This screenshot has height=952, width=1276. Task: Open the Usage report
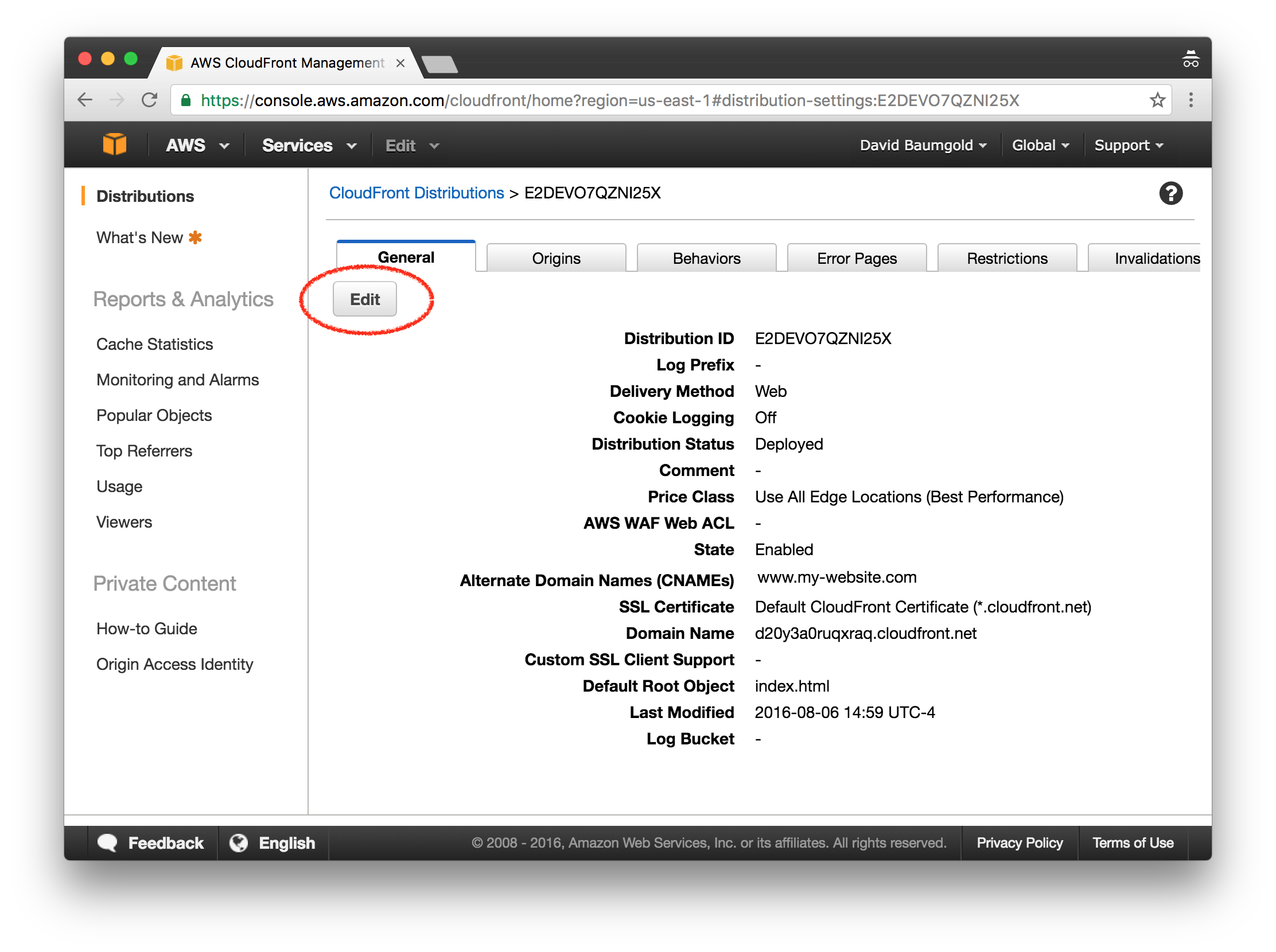pyautogui.click(x=119, y=486)
